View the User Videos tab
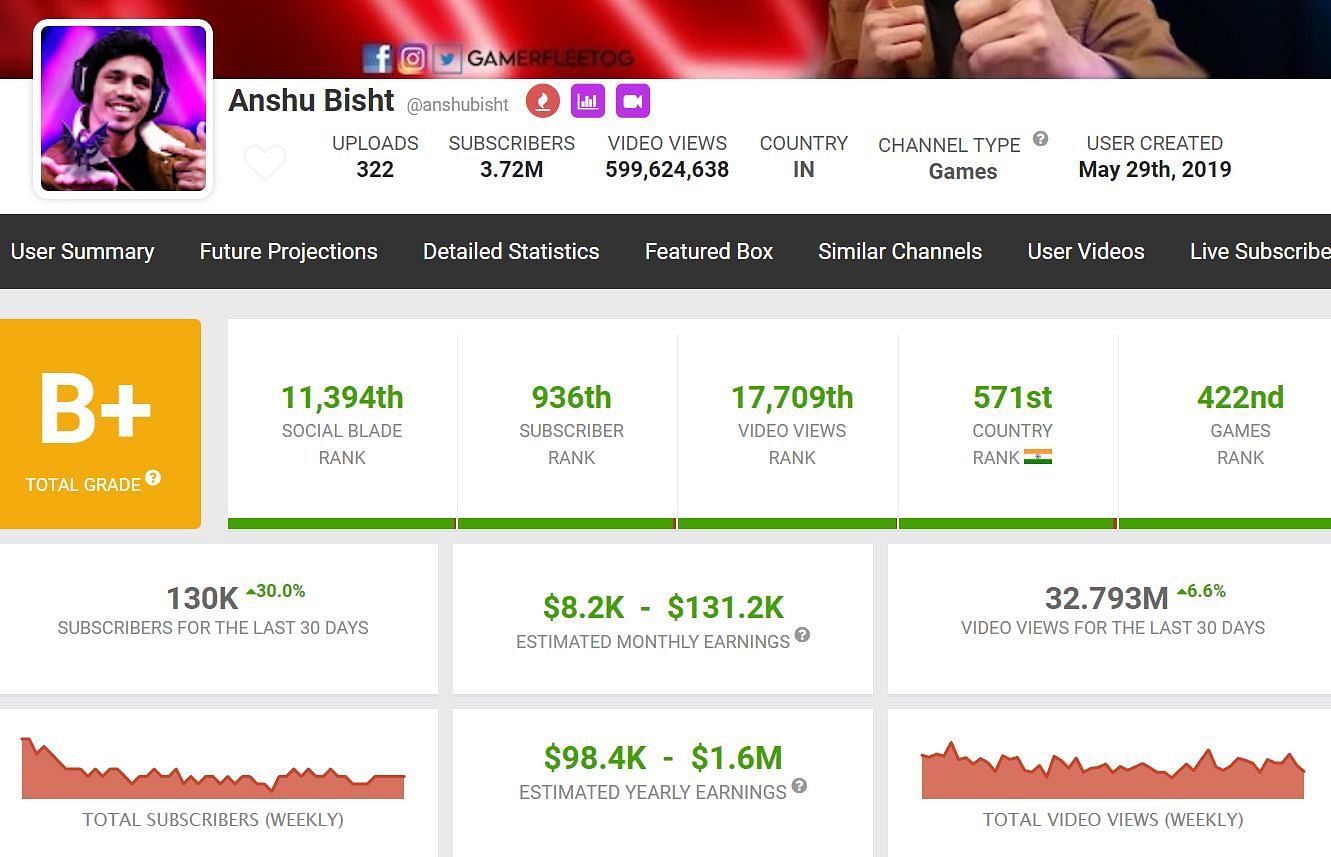This screenshot has width=1331, height=857. (x=1086, y=251)
